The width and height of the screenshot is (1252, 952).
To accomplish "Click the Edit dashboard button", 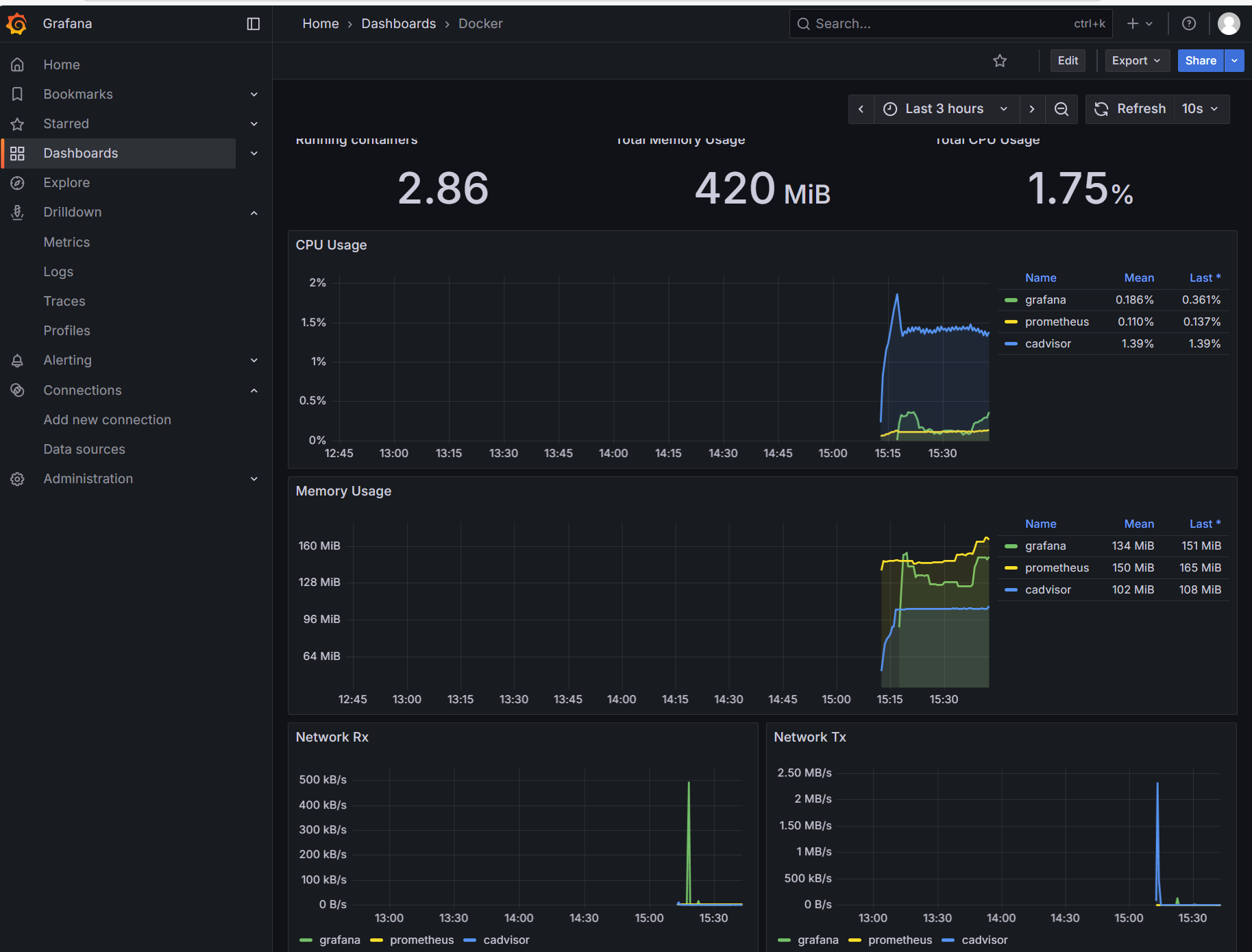I will pos(1068,61).
